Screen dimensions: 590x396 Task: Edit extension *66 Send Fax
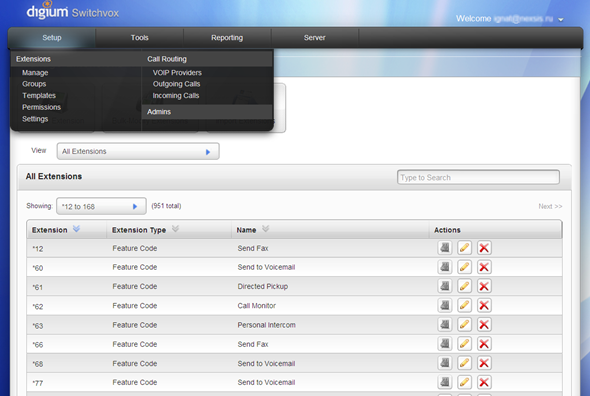(x=464, y=344)
